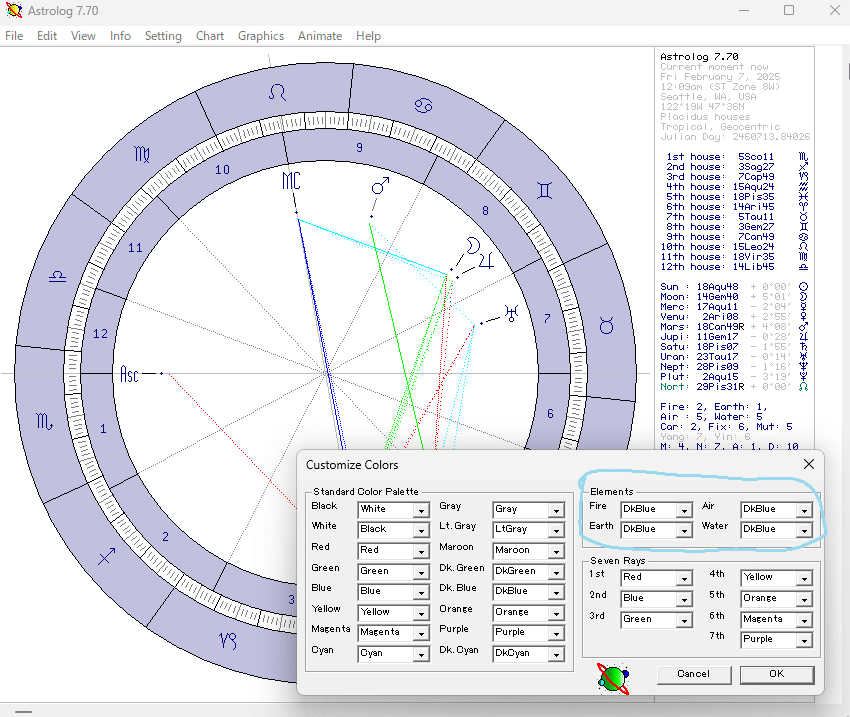This screenshot has height=717, width=850.
Task: Expand the Air element color dropdown
Action: point(804,511)
